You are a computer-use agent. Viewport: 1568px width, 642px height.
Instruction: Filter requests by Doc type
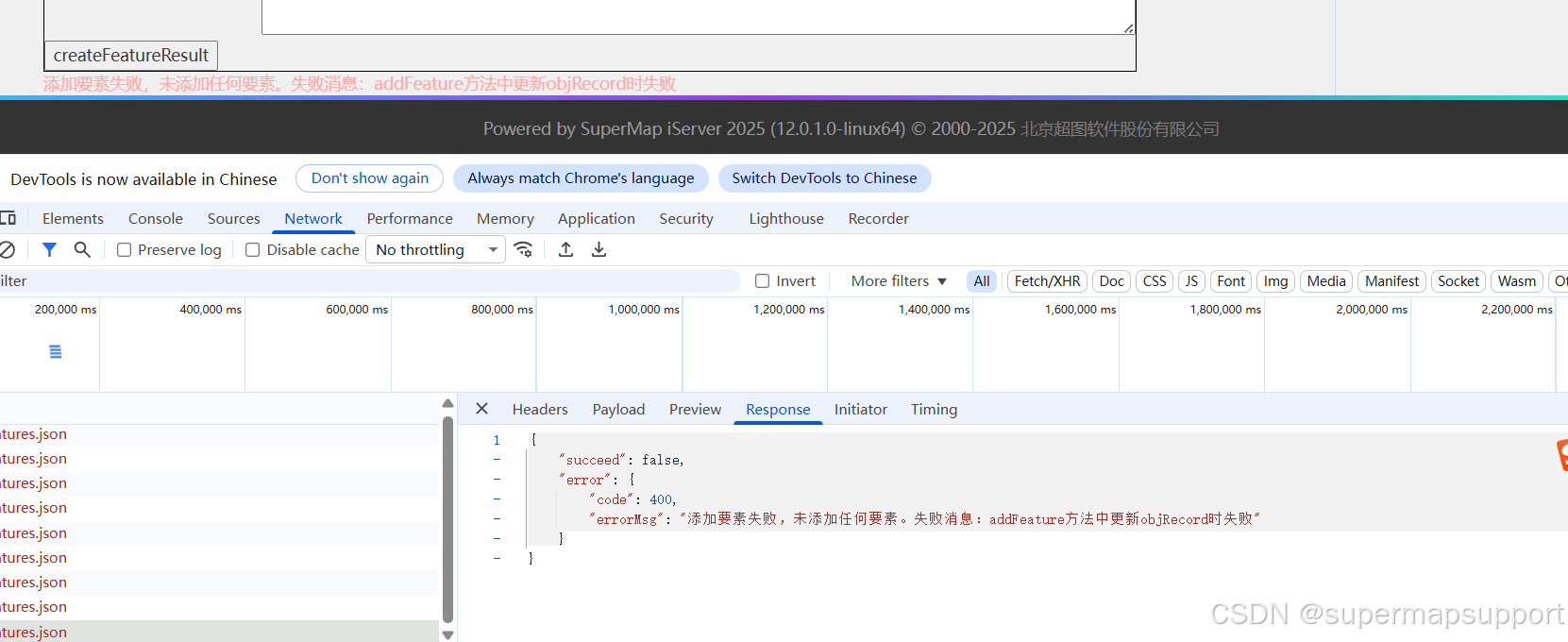click(x=1112, y=281)
